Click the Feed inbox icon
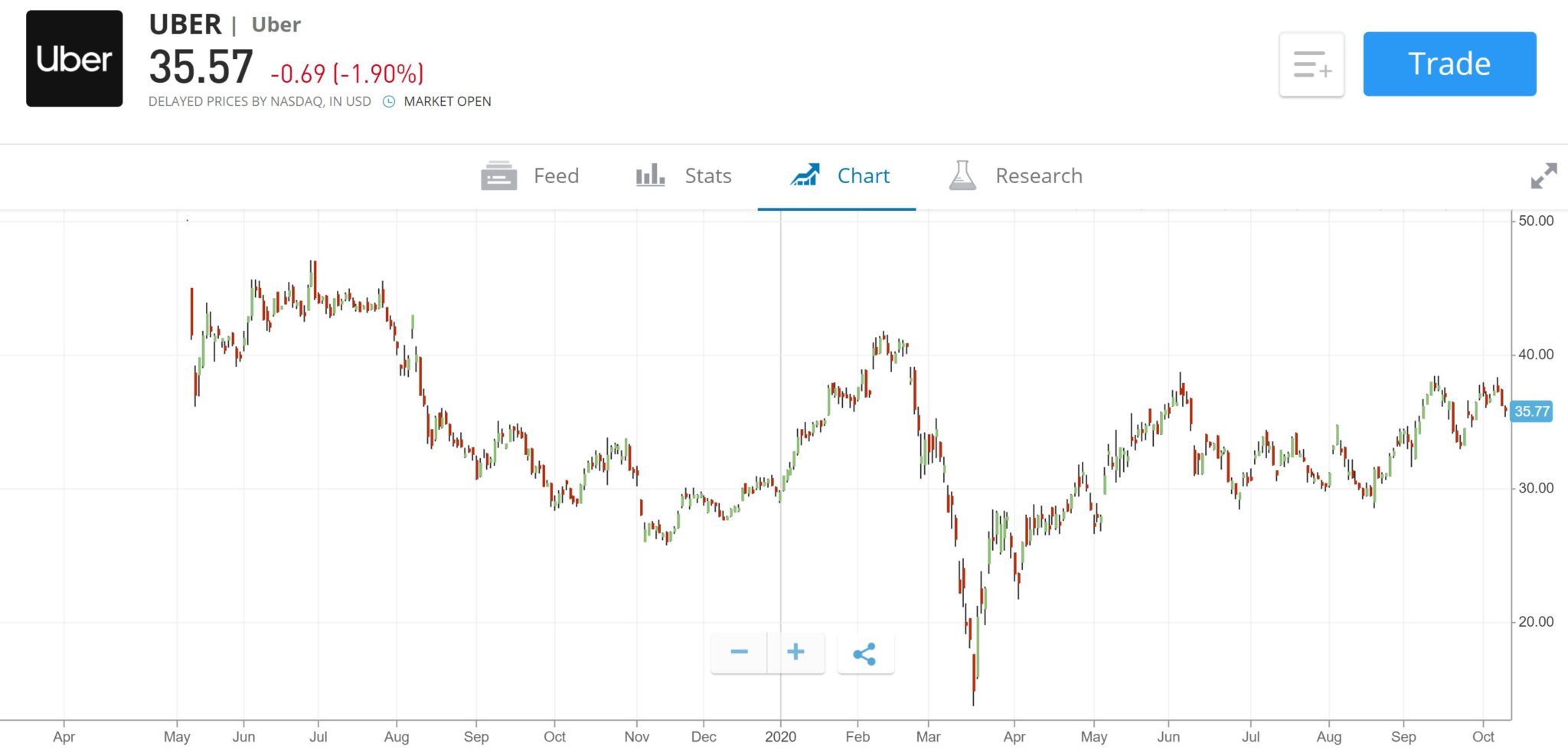The height and width of the screenshot is (753, 1568). [498, 175]
